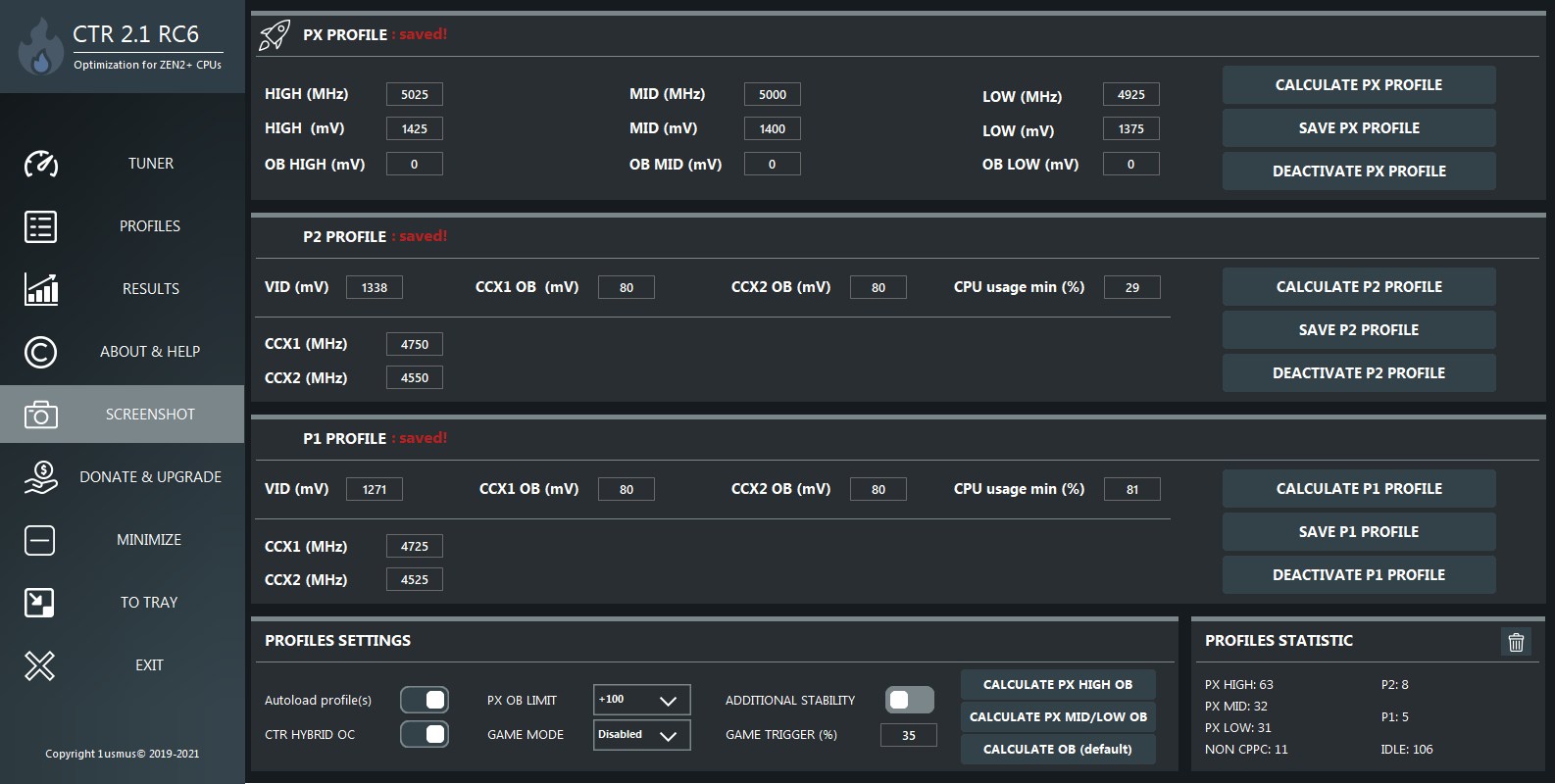Click P1 CPU usage min field showing 81
1555x784 pixels.
pos(1132,489)
